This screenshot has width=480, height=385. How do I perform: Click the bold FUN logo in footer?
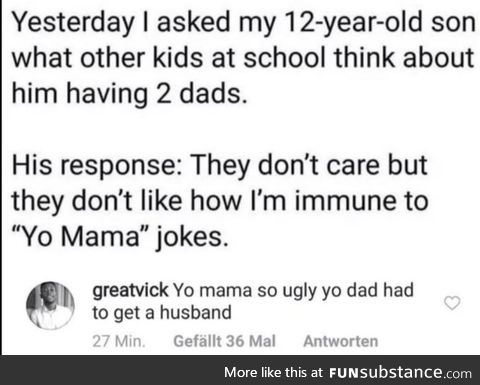click(x=344, y=372)
